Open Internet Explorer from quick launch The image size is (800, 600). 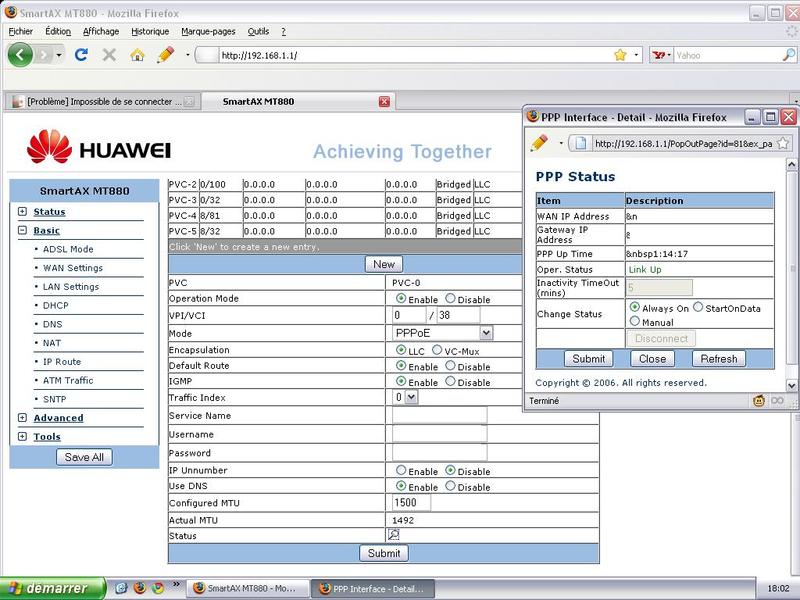121,588
